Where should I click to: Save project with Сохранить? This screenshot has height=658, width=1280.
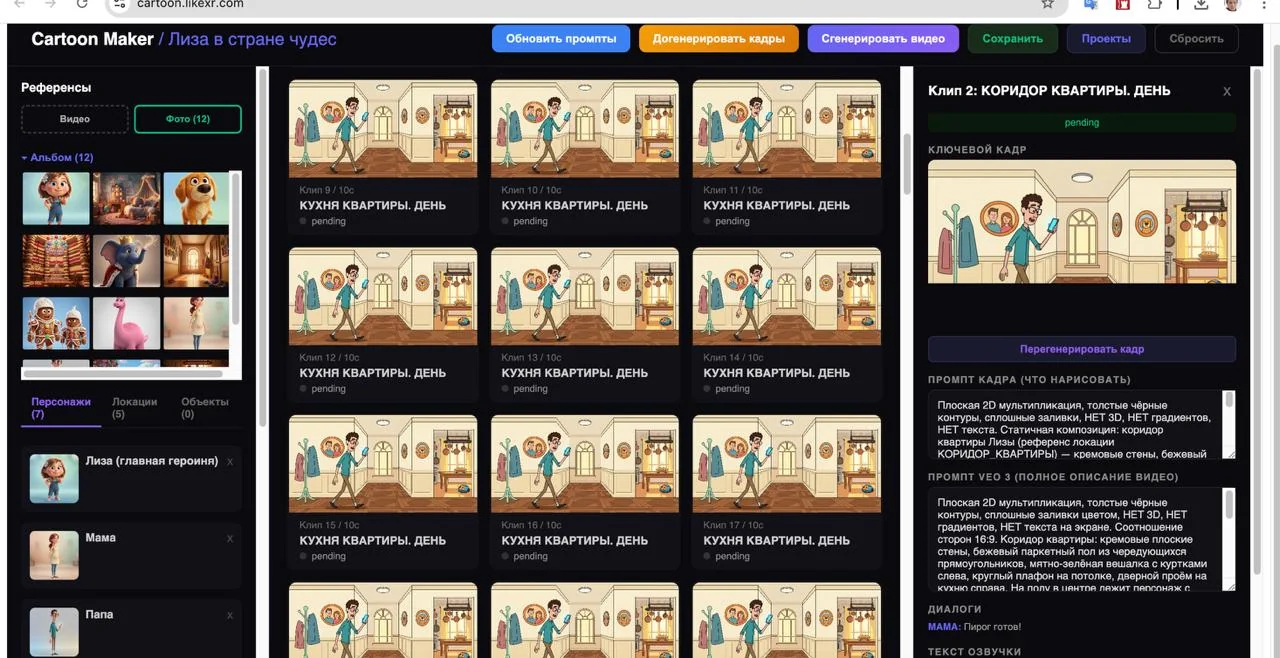tap(1012, 39)
